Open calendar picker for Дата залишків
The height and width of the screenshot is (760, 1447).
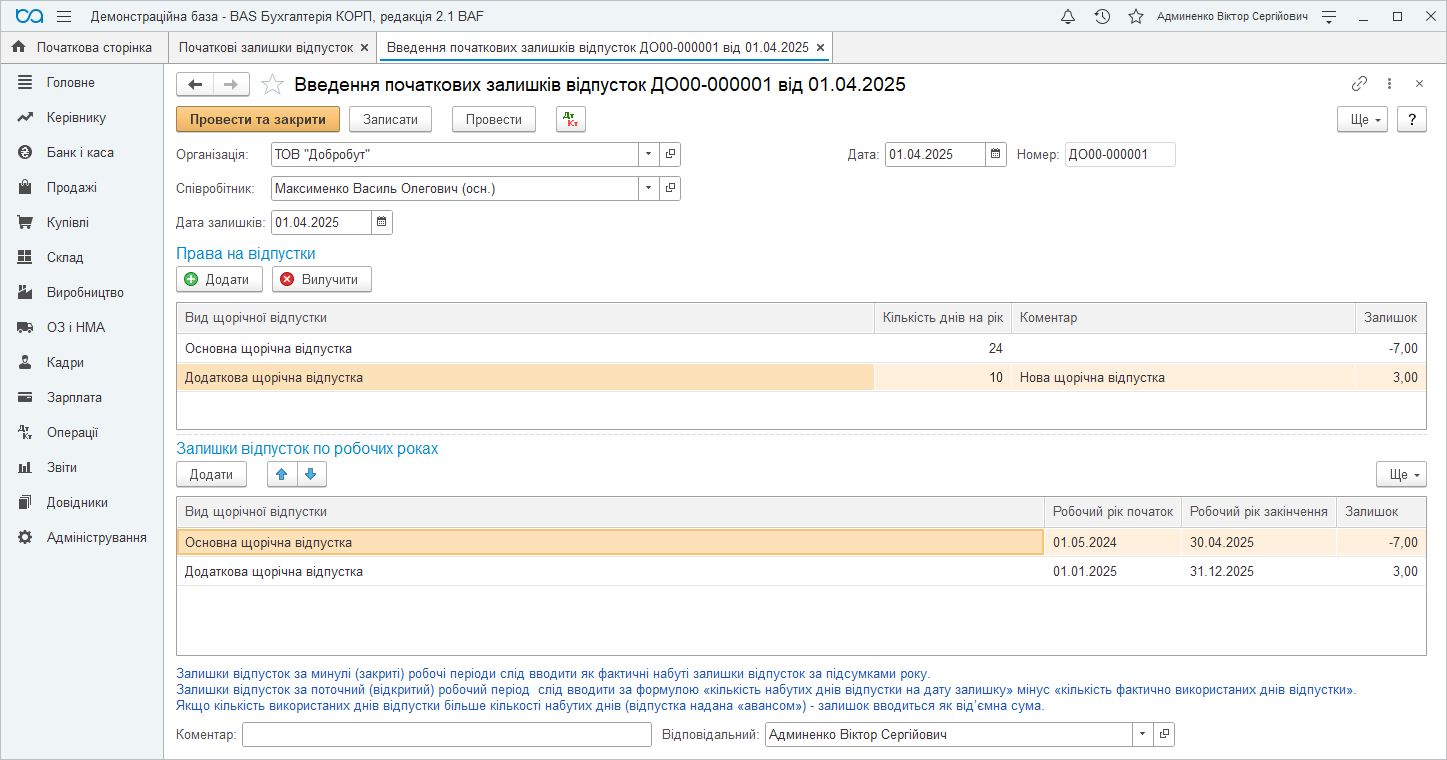click(382, 222)
